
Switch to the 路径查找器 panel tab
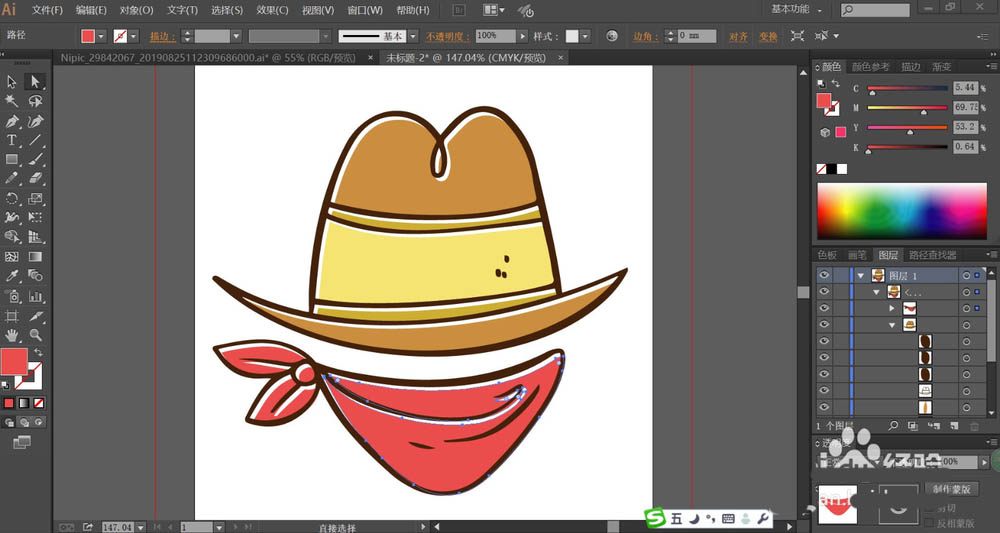[931, 255]
